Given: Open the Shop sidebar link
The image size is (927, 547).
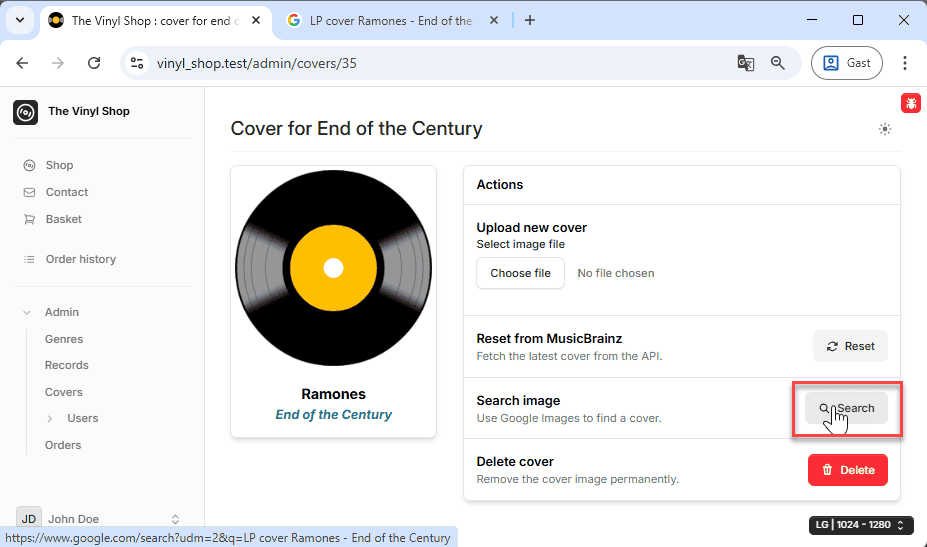Looking at the screenshot, I should tap(59, 165).
